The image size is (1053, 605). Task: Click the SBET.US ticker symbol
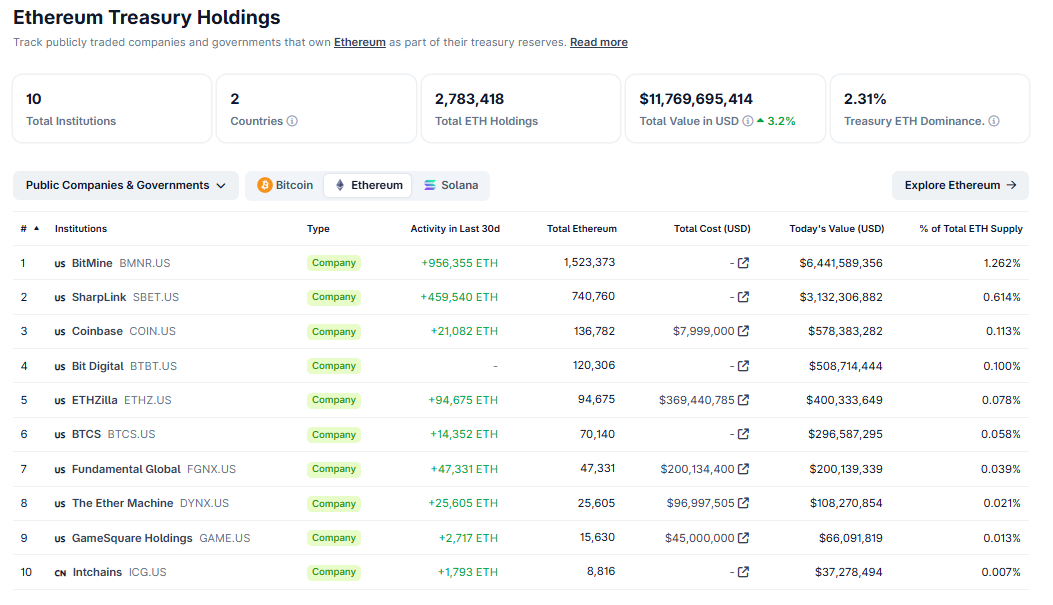coord(156,297)
